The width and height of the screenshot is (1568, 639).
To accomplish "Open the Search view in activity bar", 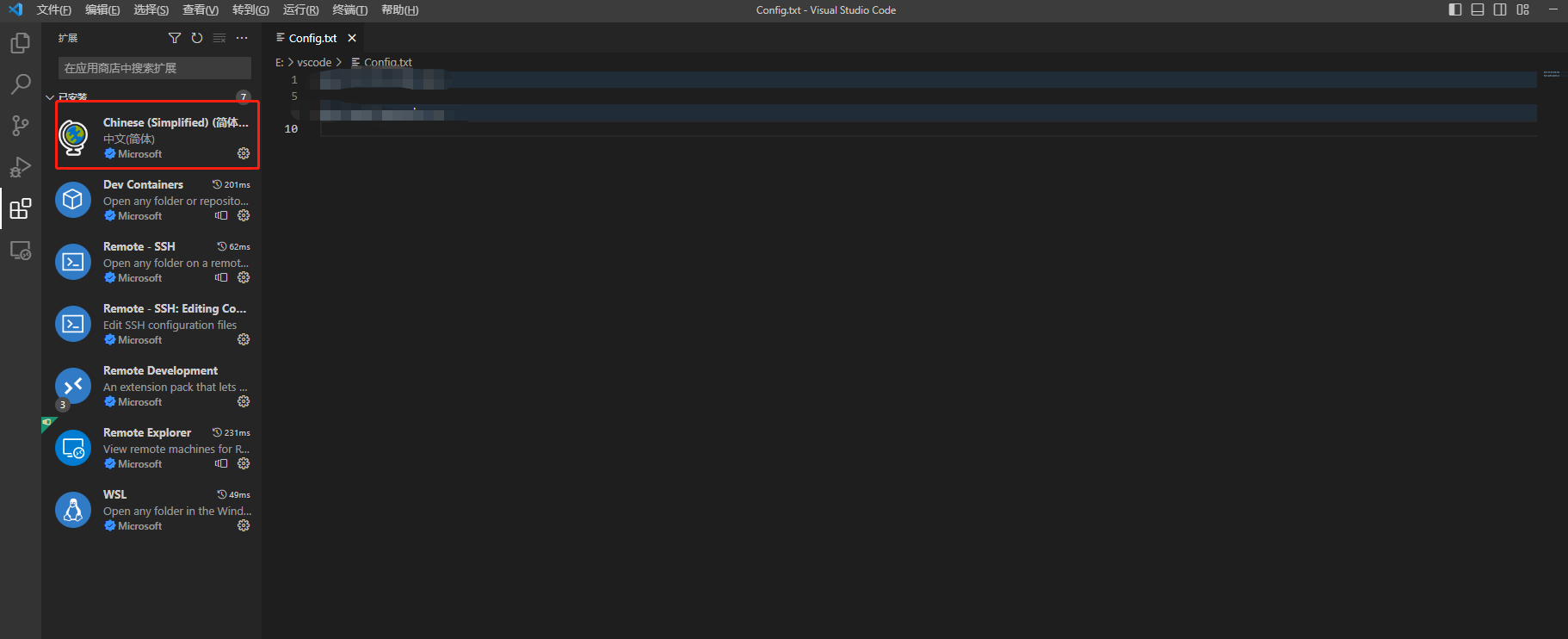I will click(21, 84).
